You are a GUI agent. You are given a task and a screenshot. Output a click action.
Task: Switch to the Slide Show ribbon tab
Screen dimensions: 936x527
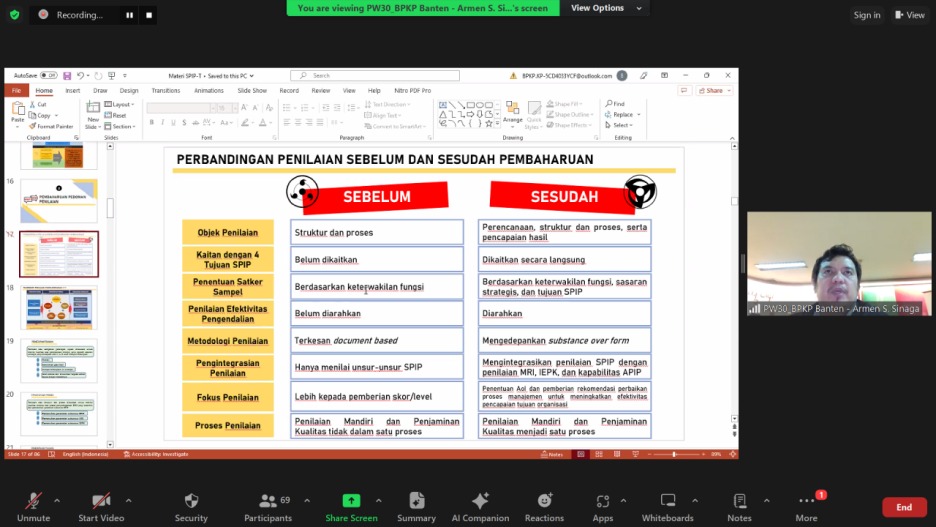coord(252,90)
